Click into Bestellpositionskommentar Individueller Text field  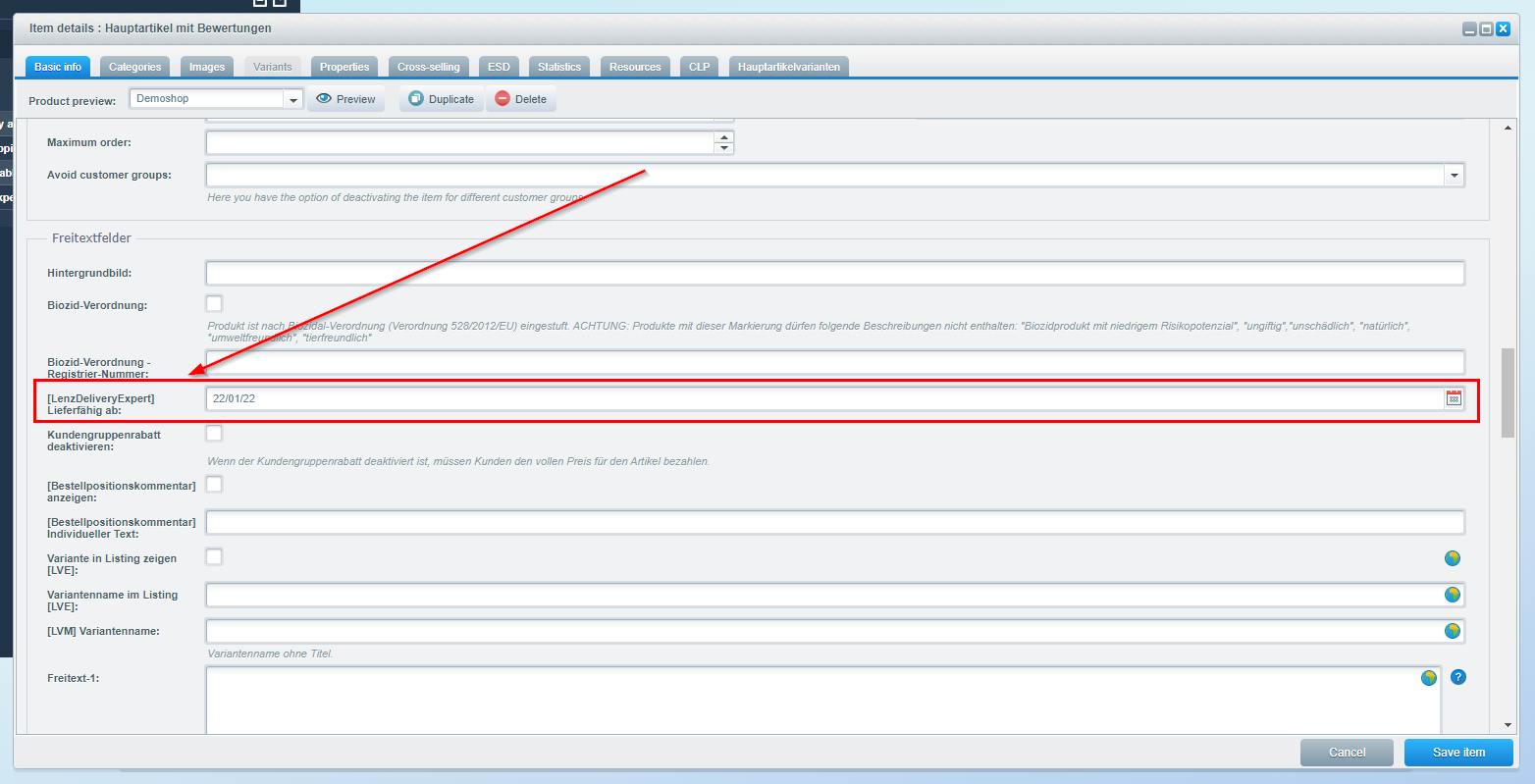tap(835, 522)
